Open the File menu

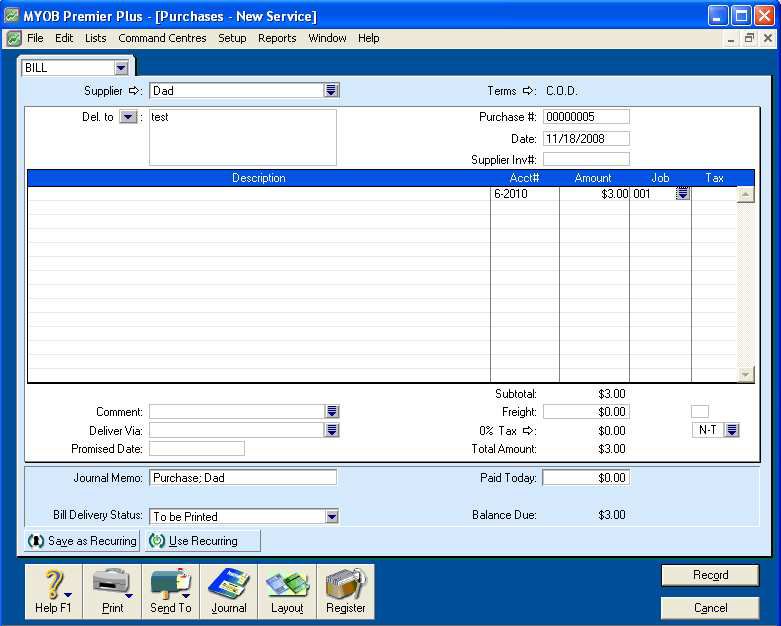point(35,38)
